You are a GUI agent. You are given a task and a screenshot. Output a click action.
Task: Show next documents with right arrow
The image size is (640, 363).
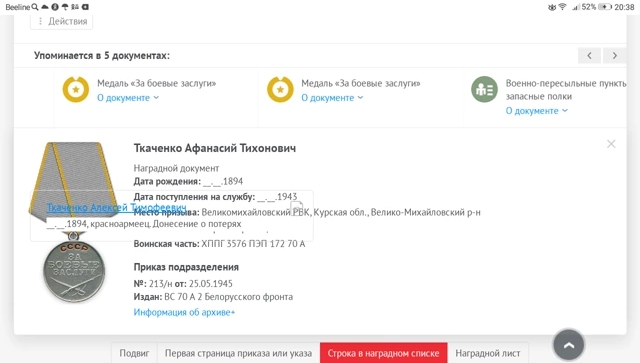(x=615, y=56)
